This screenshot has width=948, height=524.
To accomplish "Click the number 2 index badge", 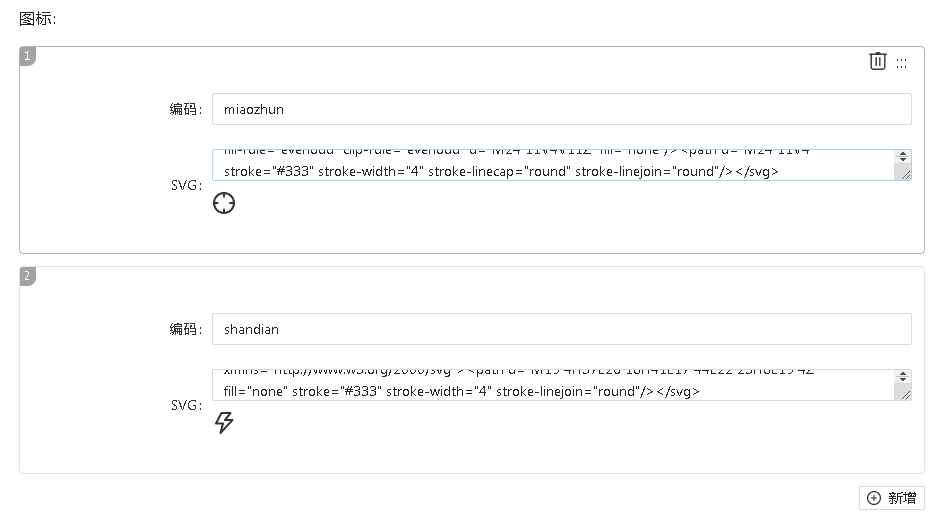I will coord(27,276).
